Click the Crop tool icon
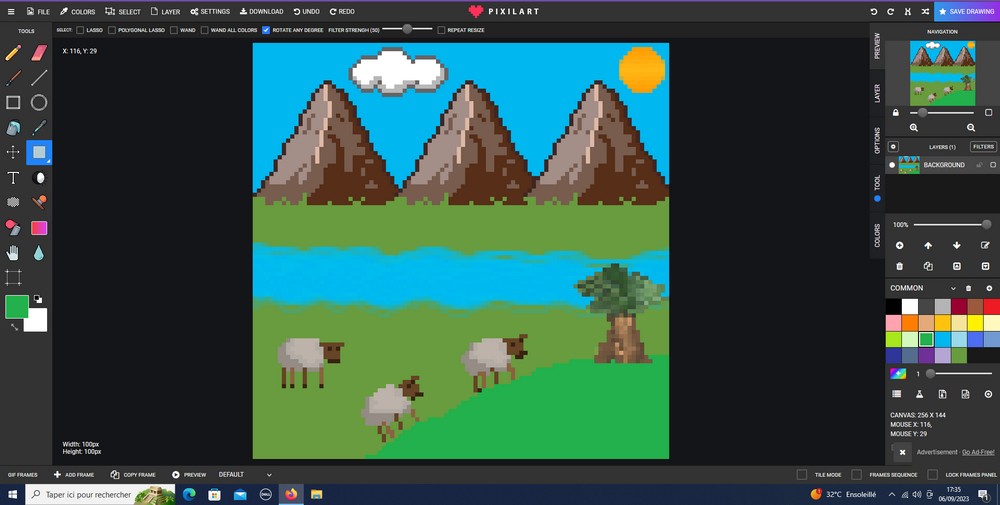The height and width of the screenshot is (505, 1000). tap(13, 278)
